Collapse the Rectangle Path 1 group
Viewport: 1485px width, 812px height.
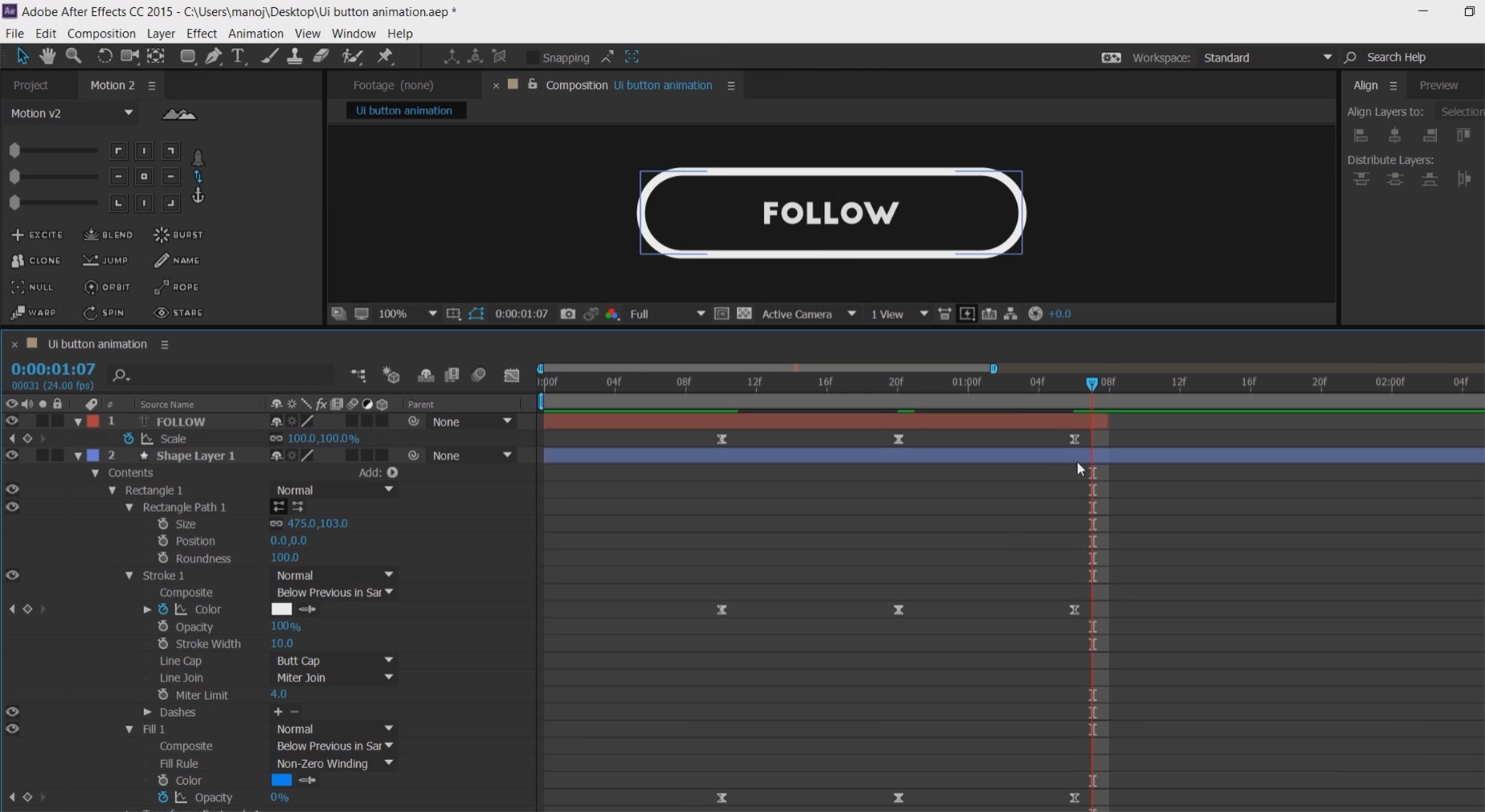(x=129, y=507)
